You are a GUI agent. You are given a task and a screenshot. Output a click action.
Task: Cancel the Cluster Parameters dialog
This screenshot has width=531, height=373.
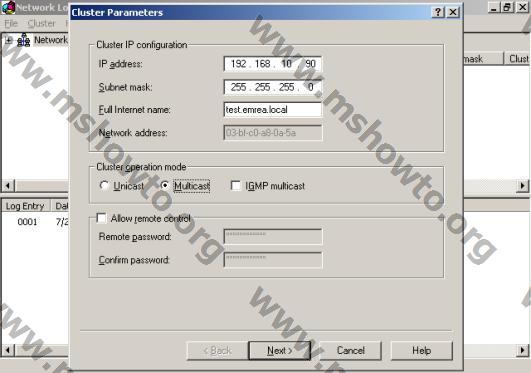pyautogui.click(x=351, y=350)
